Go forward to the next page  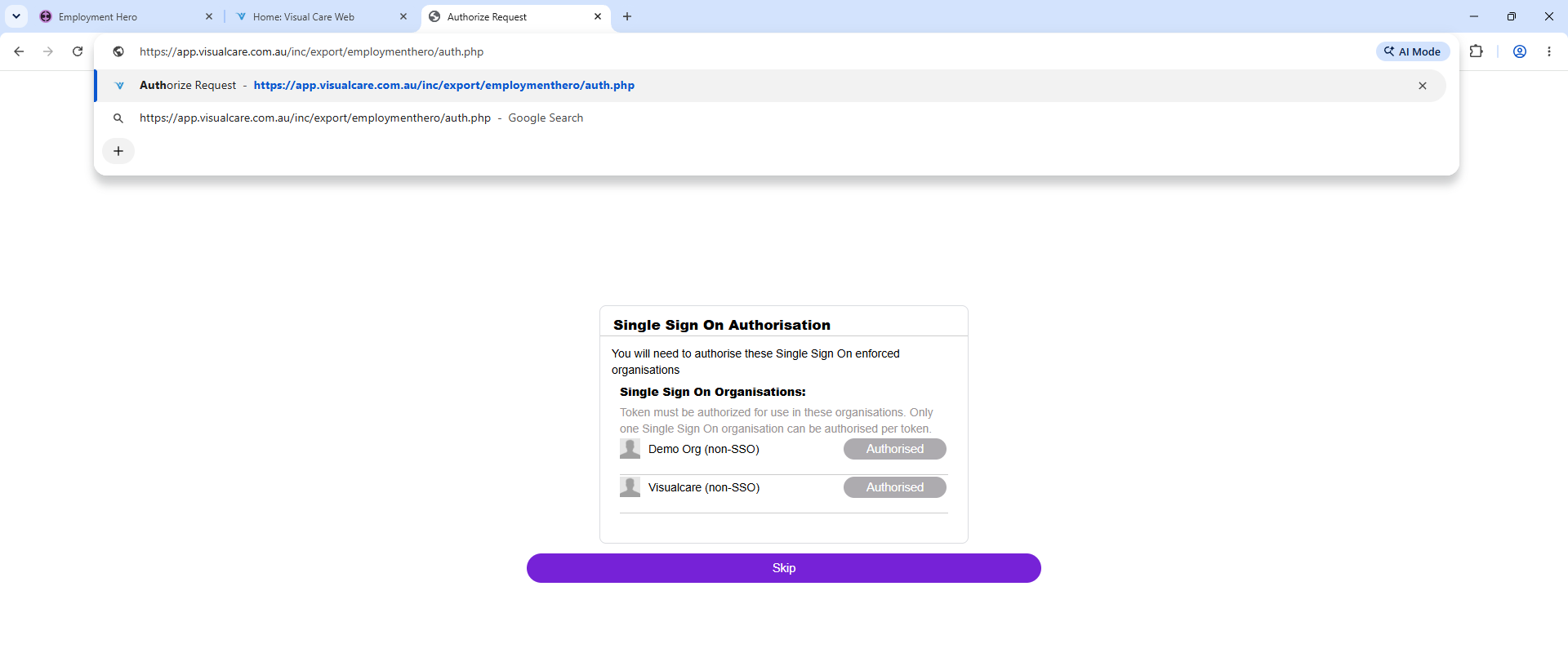48,51
